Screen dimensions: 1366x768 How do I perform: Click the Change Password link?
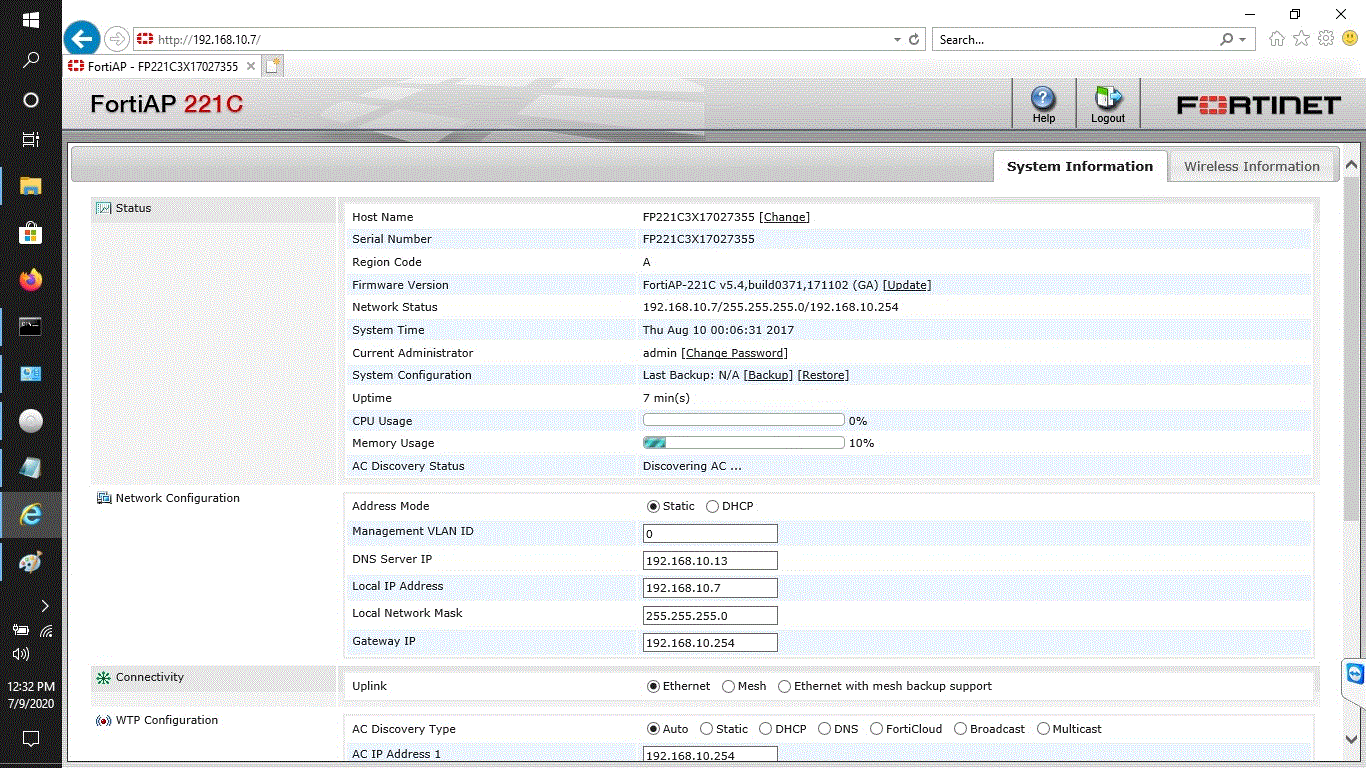pos(734,353)
